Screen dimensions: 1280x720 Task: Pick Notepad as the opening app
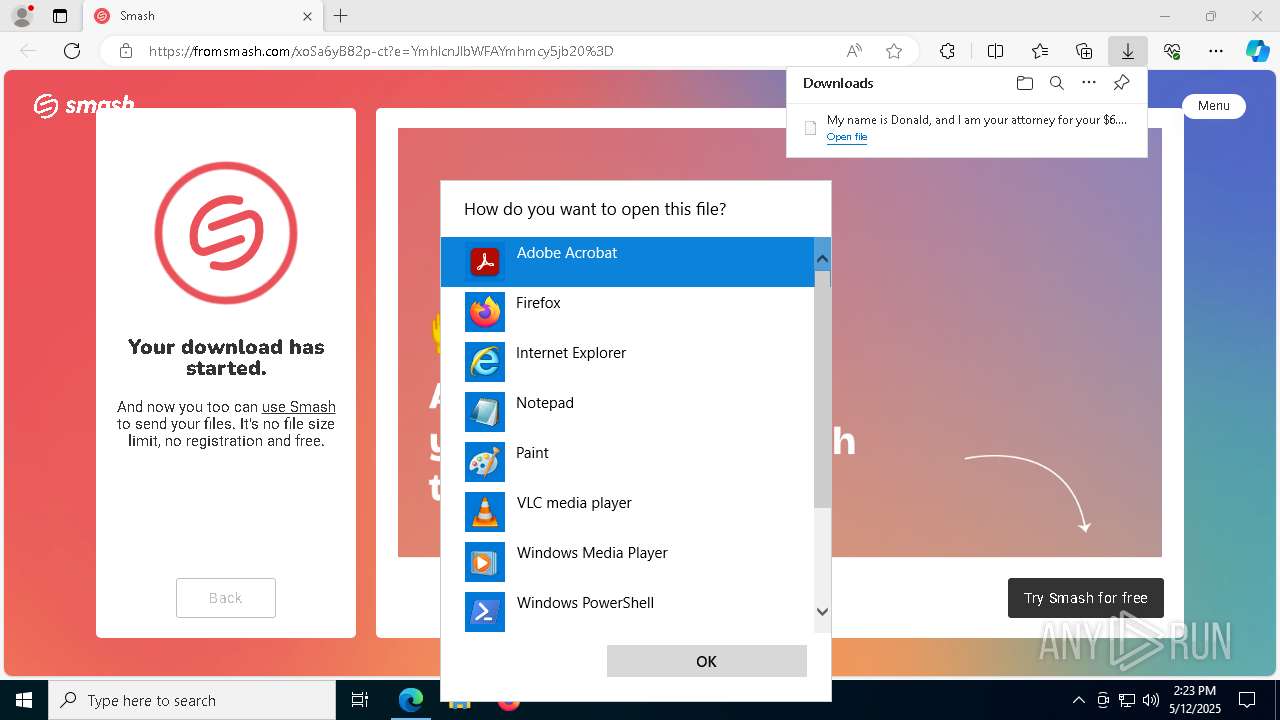coord(627,412)
